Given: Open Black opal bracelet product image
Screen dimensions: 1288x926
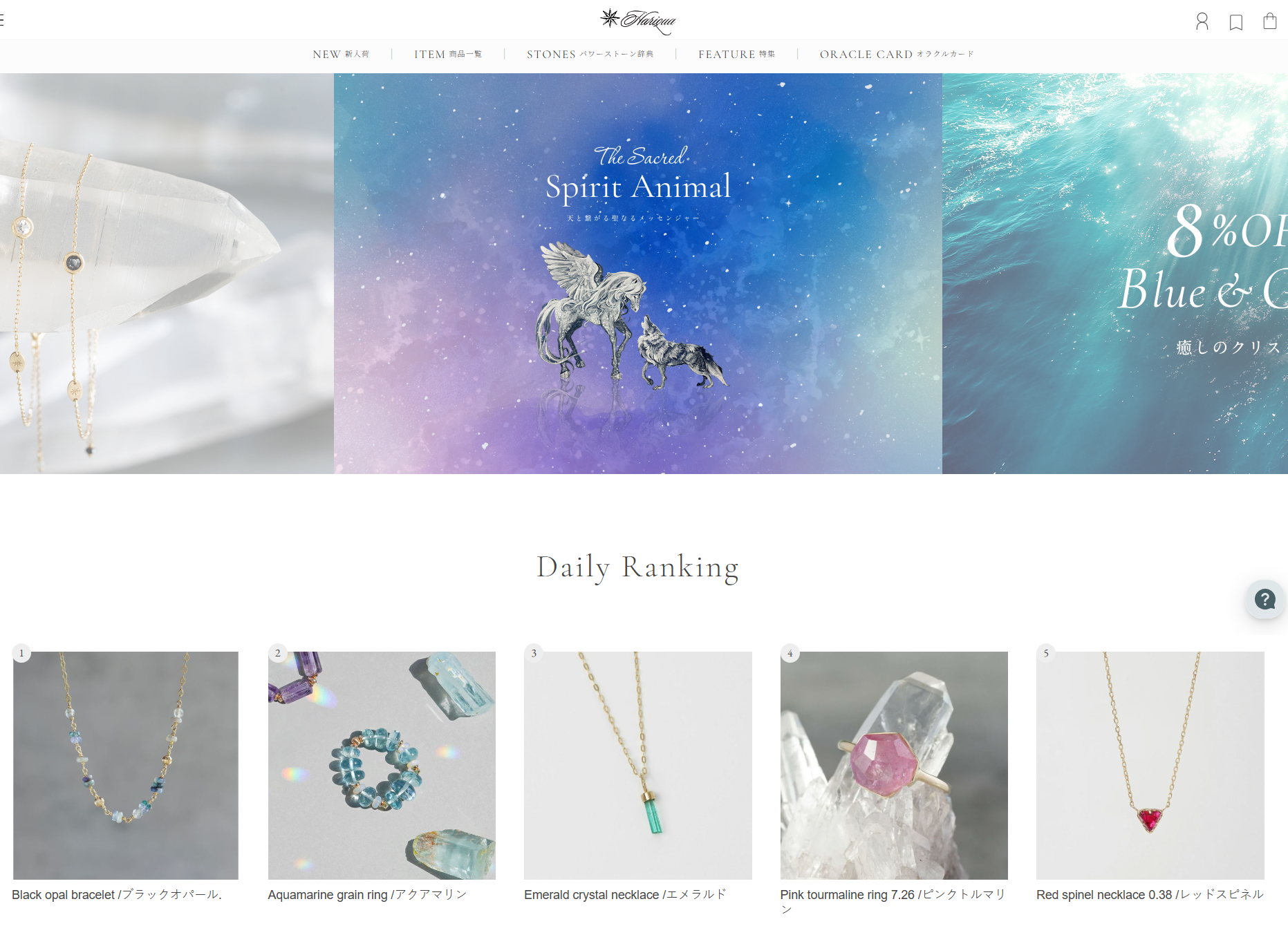Looking at the screenshot, I should (x=126, y=766).
